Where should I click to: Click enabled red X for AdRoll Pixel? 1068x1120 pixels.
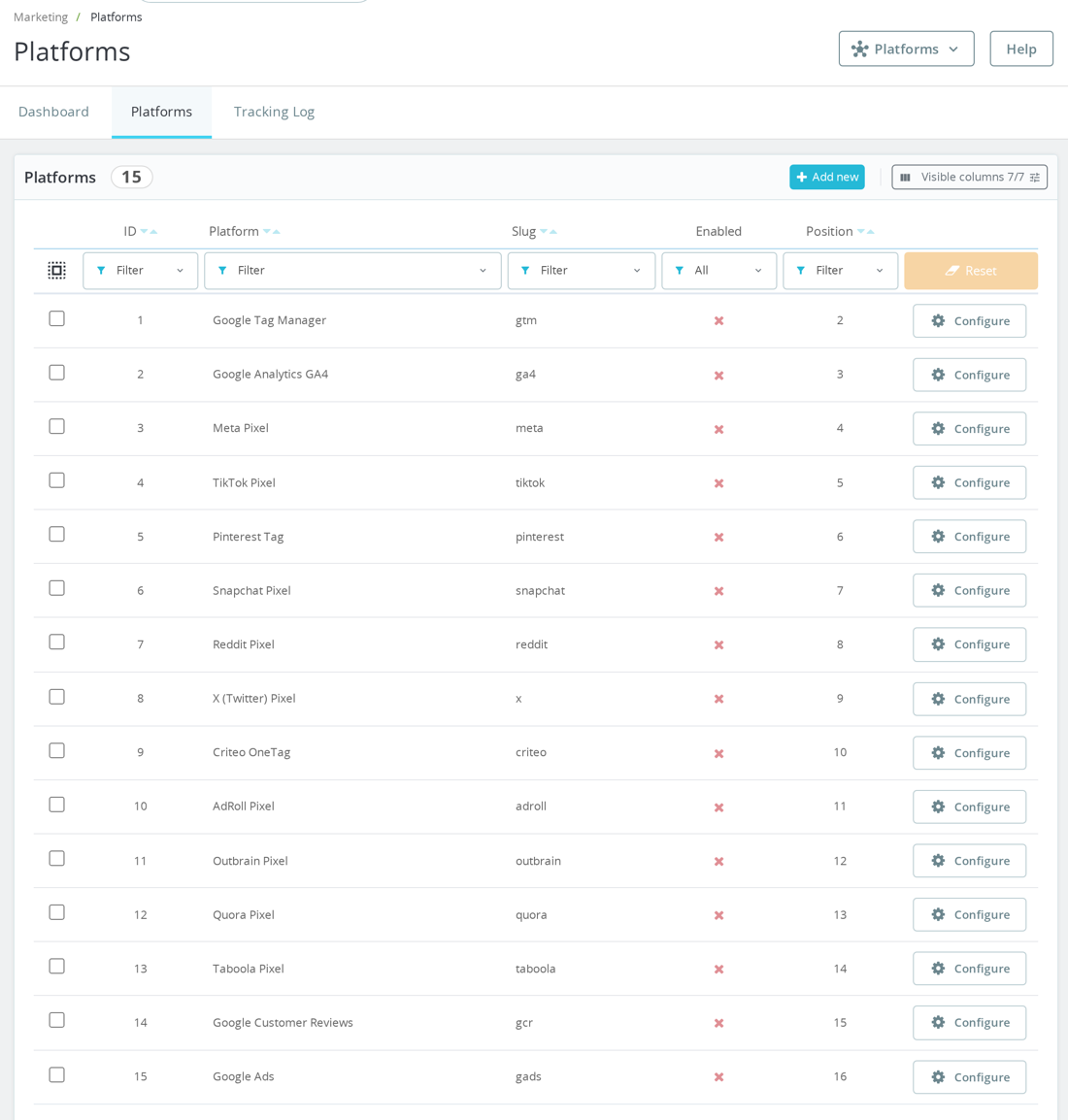[x=718, y=807]
